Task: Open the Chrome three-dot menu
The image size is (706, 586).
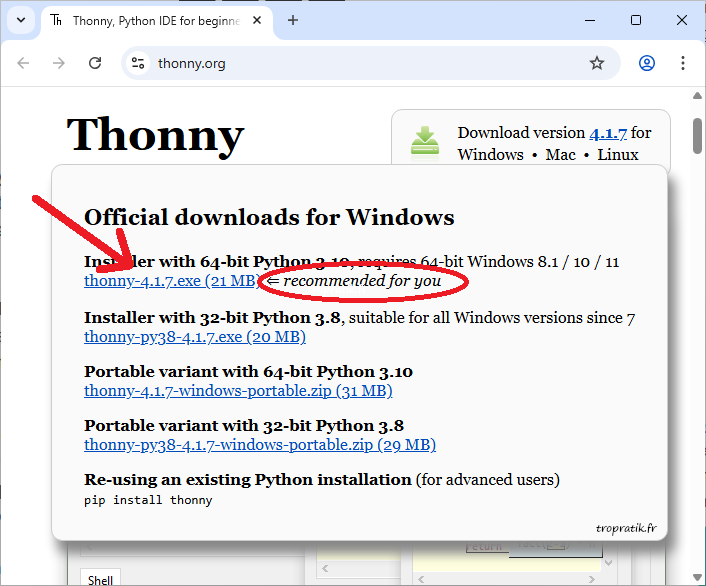Action: (683, 63)
